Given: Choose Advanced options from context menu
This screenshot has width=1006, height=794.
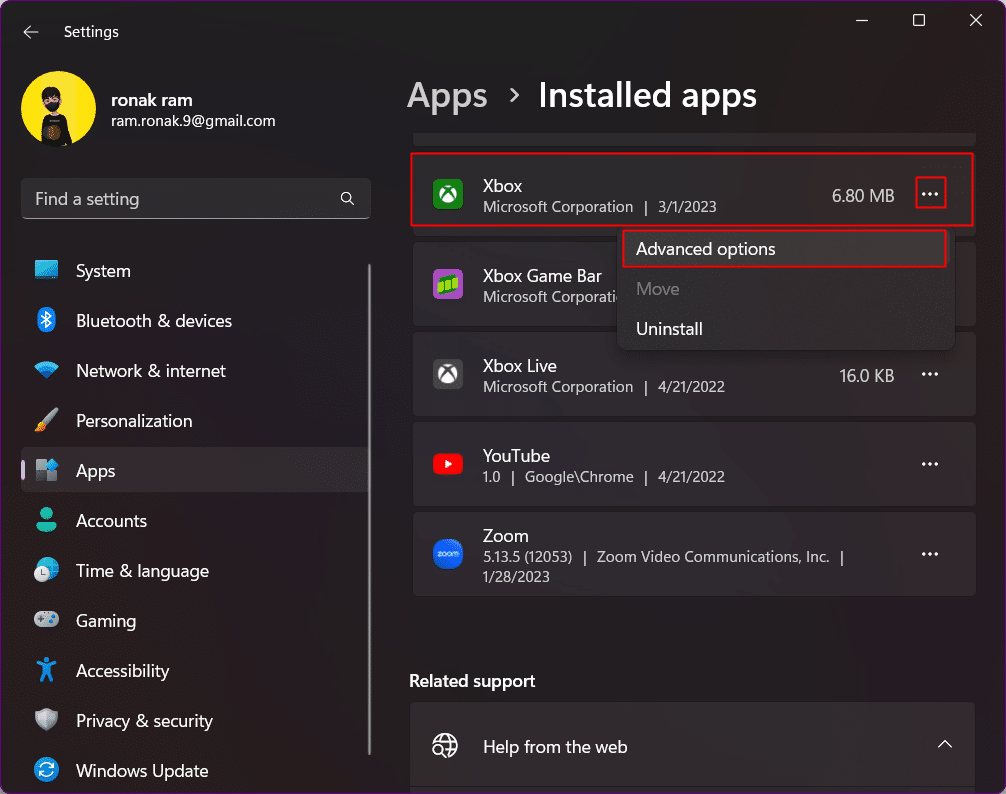Looking at the screenshot, I should 784,249.
